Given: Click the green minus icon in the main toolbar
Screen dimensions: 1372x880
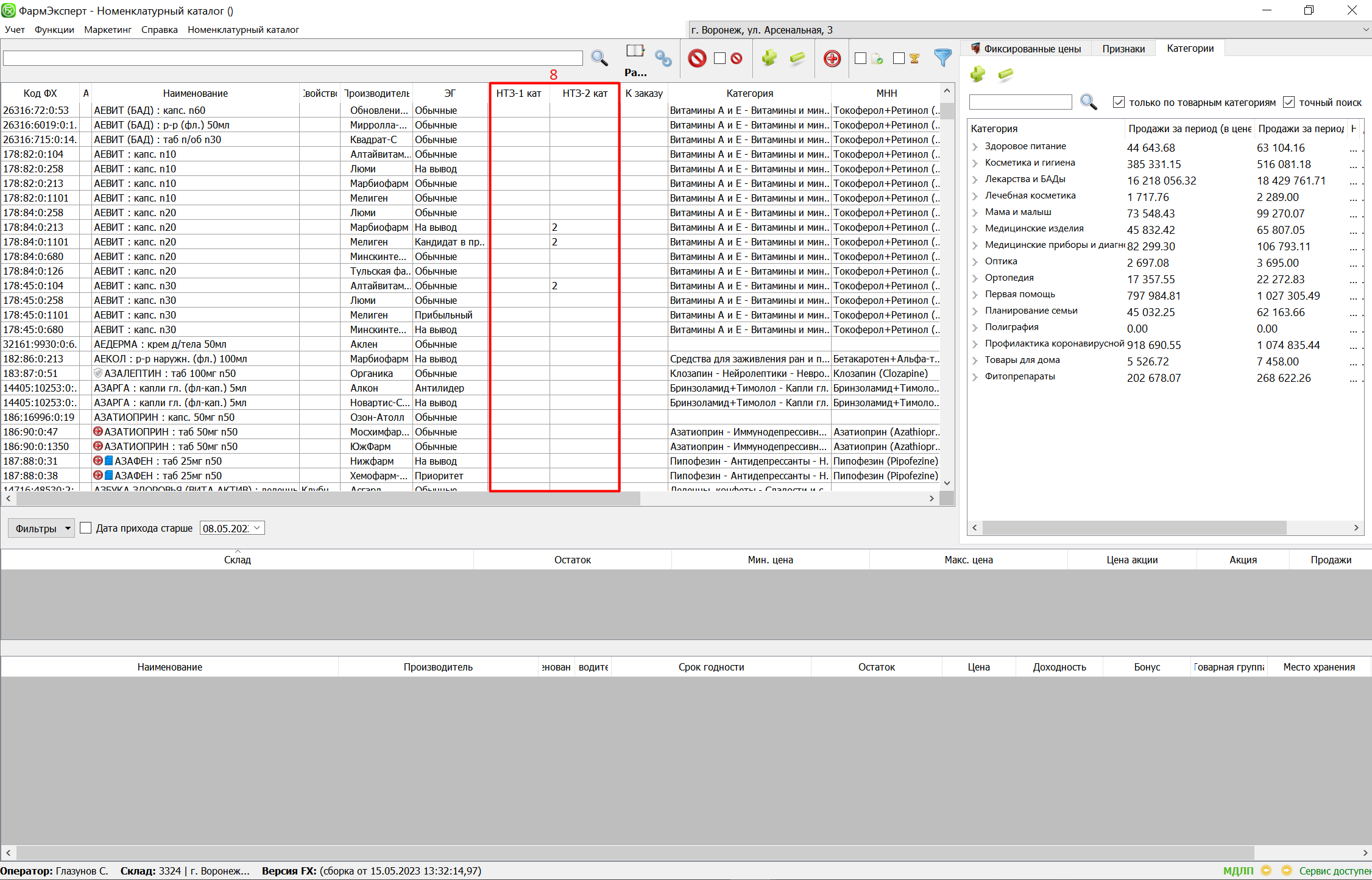Looking at the screenshot, I should point(797,58).
